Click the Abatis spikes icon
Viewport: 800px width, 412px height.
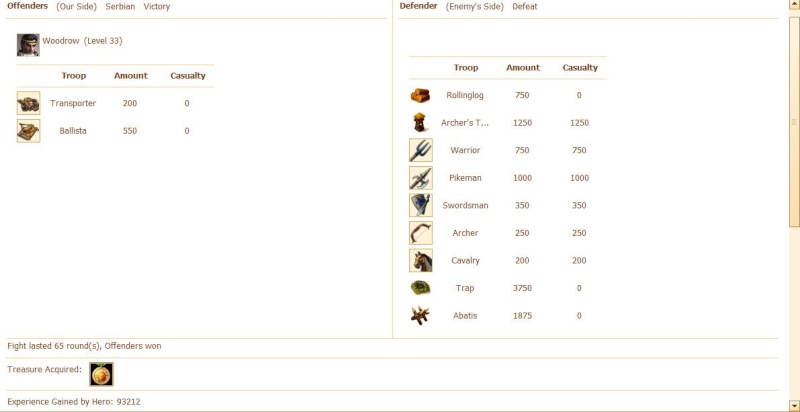pyautogui.click(x=420, y=315)
